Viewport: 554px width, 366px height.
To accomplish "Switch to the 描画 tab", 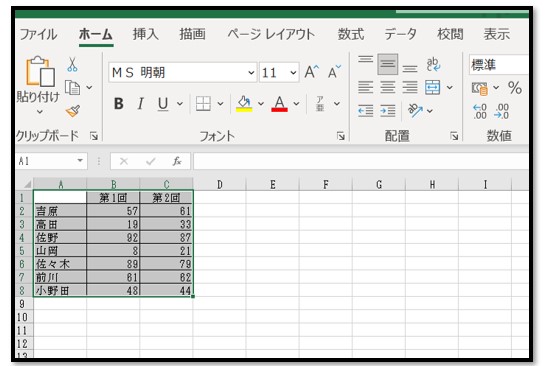I will (192, 34).
